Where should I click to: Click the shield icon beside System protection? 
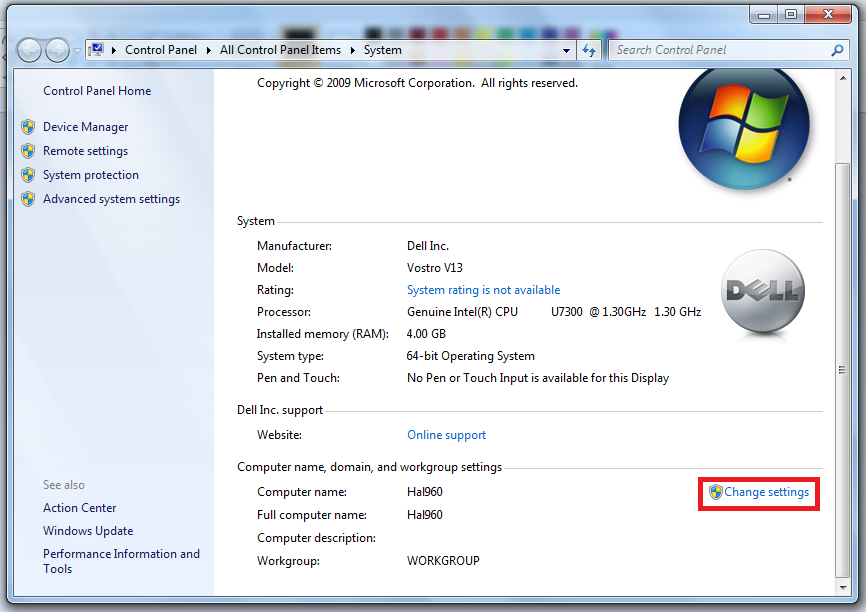(28, 175)
